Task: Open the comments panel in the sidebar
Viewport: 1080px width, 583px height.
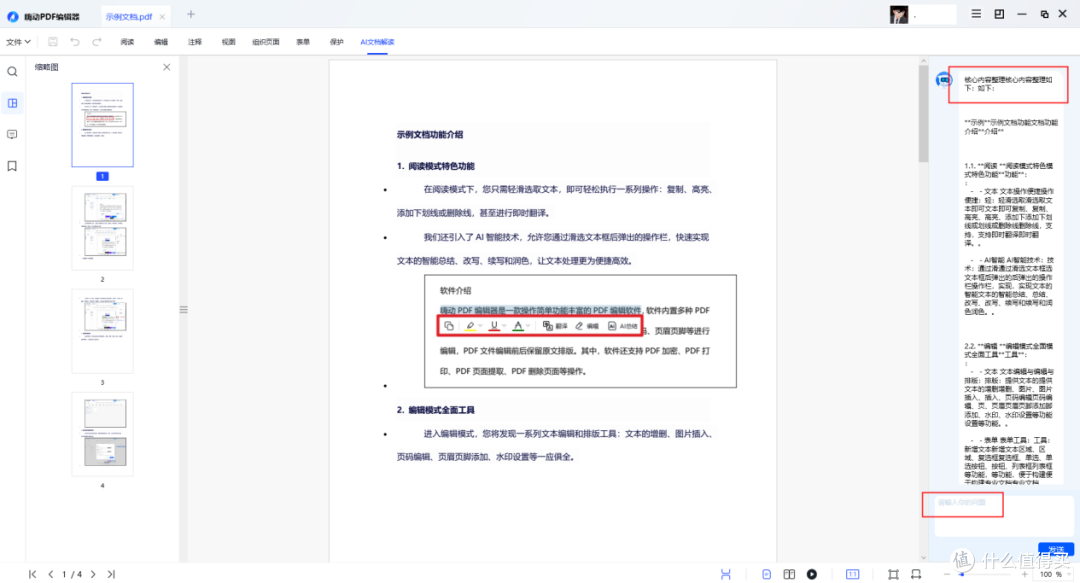Action: point(12,134)
